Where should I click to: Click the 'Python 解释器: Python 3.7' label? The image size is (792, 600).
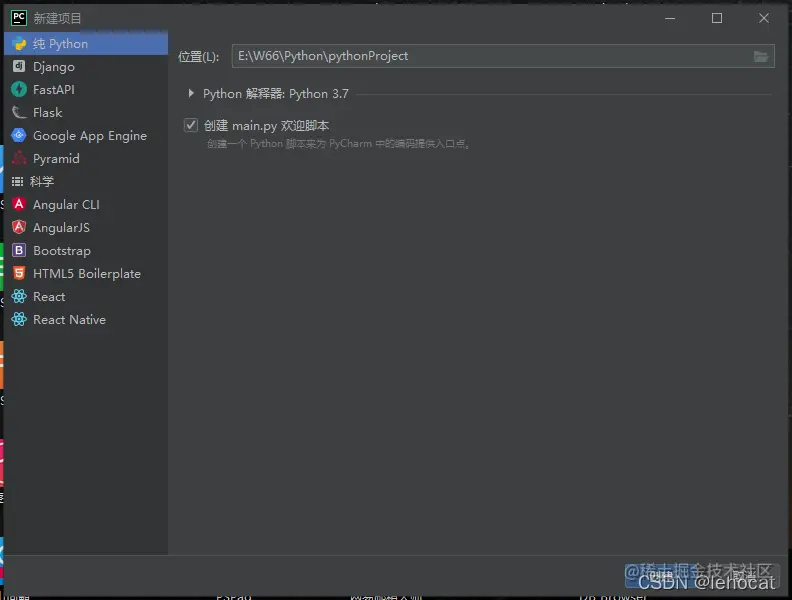(x=276, y=93)
